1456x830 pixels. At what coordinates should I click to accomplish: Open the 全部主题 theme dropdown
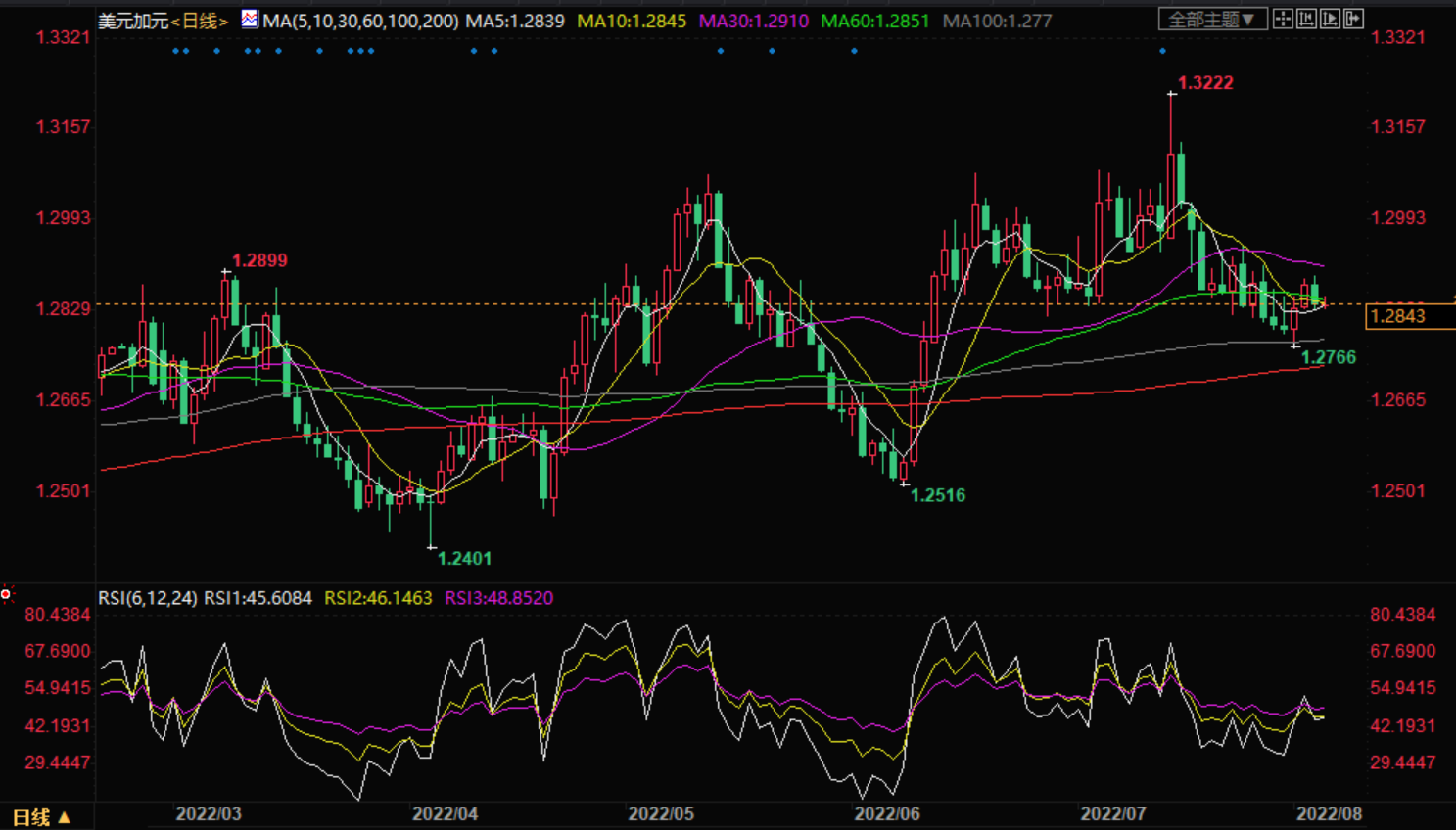(x=1211, y=19)
